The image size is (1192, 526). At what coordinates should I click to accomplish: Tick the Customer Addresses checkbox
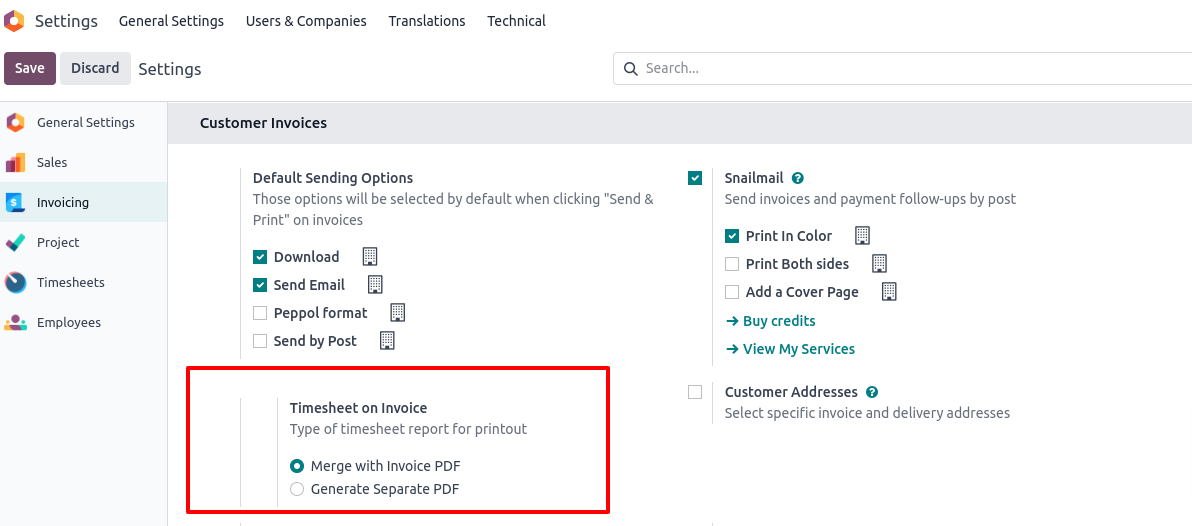695,392
